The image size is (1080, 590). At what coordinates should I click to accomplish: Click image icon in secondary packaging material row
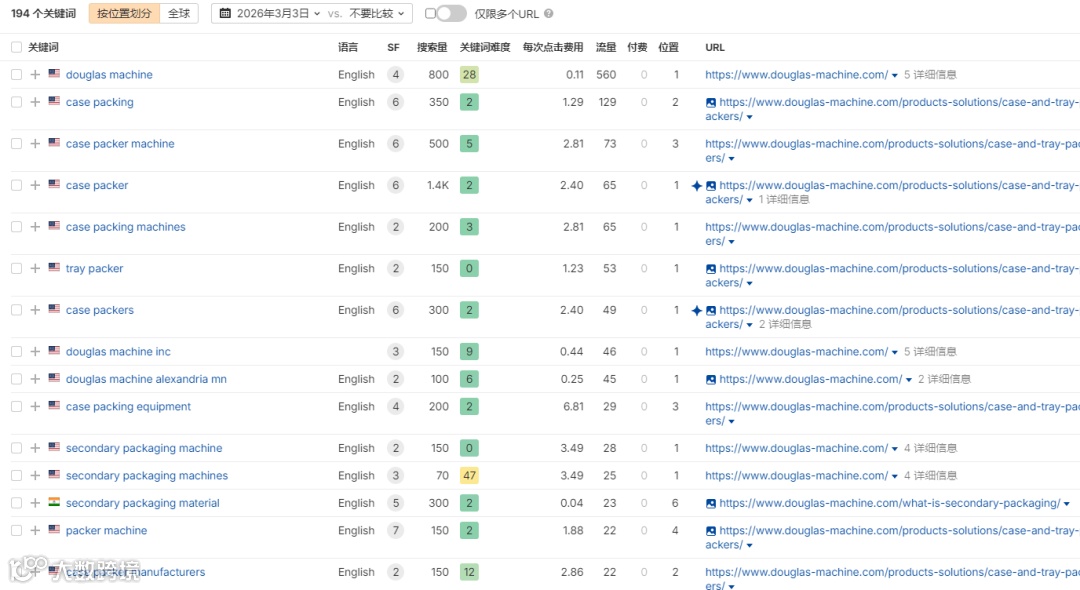(711, 503)
